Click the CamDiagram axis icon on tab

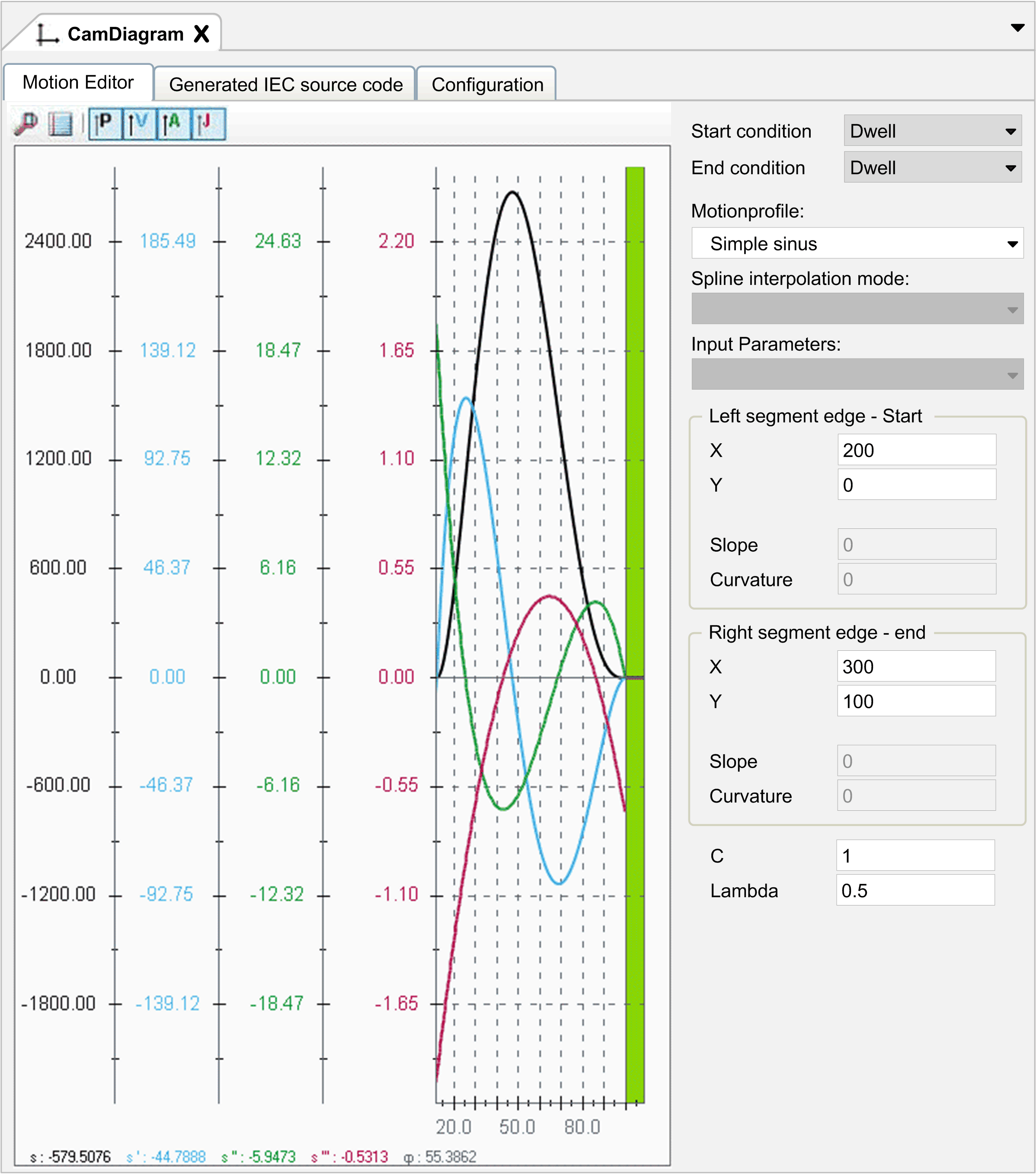[x=47, y=35]
